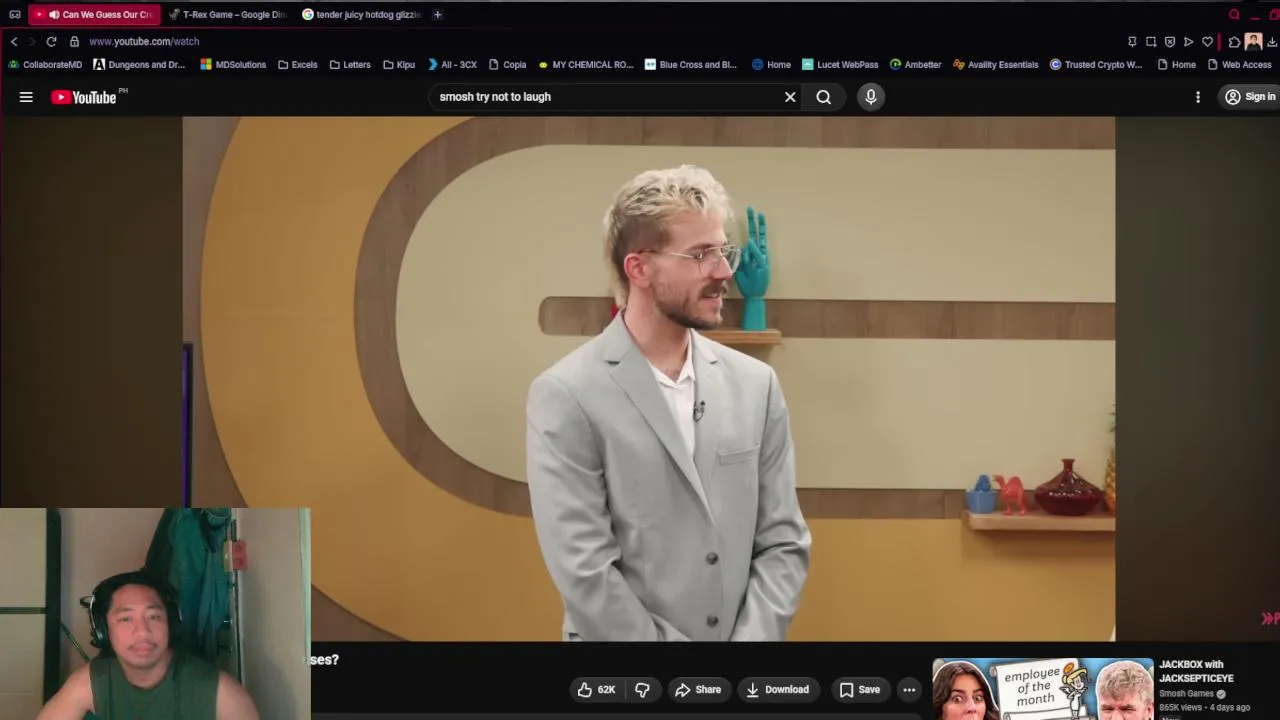Focus the www.youtube.com/watch address bar
The width and height of the screenshot is (1280, 720).
[x=144, y=41]
